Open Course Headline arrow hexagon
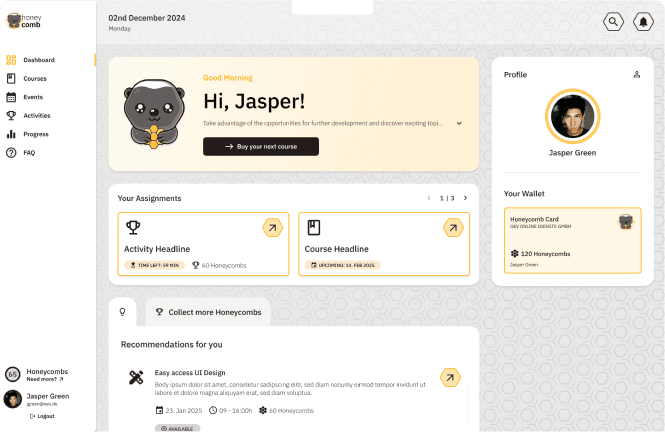This screenshot has height=432, width=665. (453, 228)
